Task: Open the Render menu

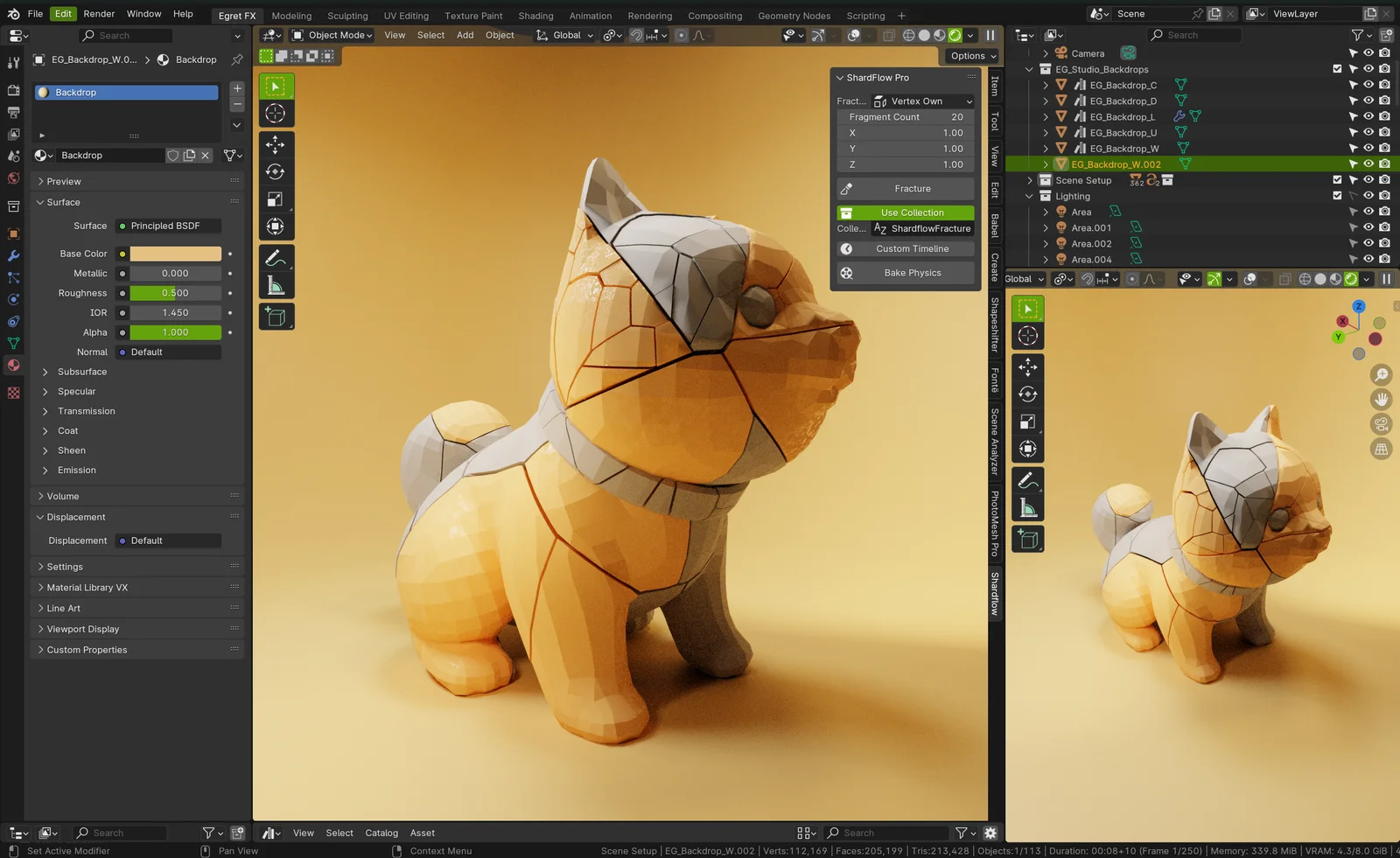Action: [99, 13]
